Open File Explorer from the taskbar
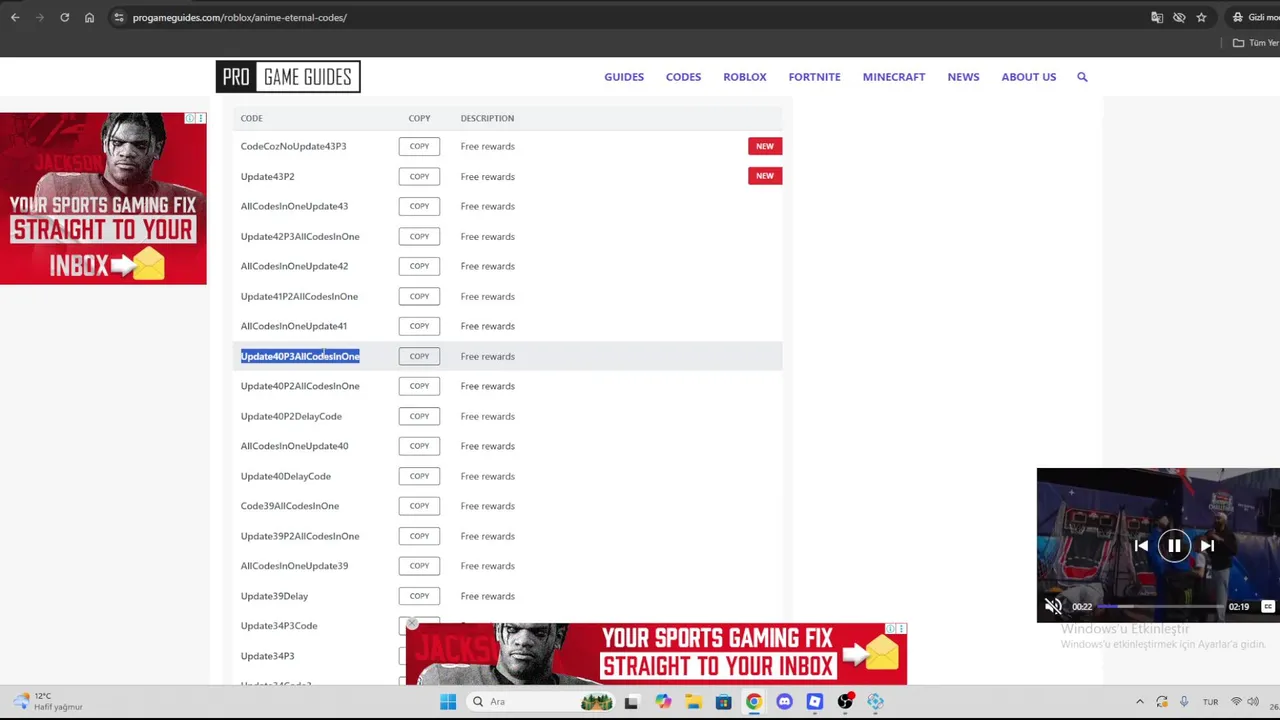Image resolution: width=1280 pixels, height=720 pixels. (693, 702)
